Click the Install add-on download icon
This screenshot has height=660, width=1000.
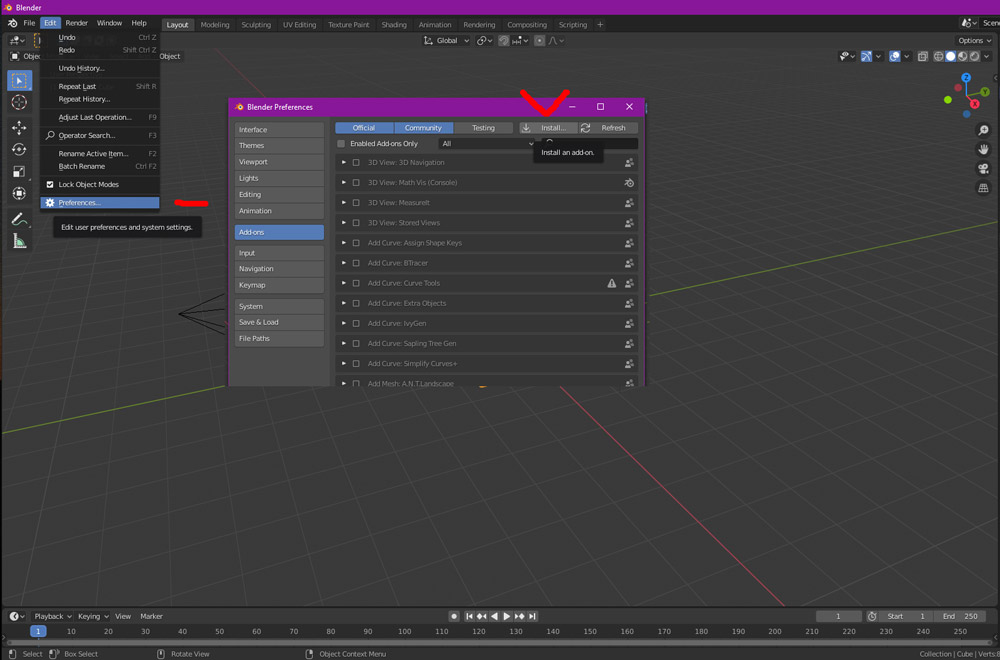tap(526, 128)
